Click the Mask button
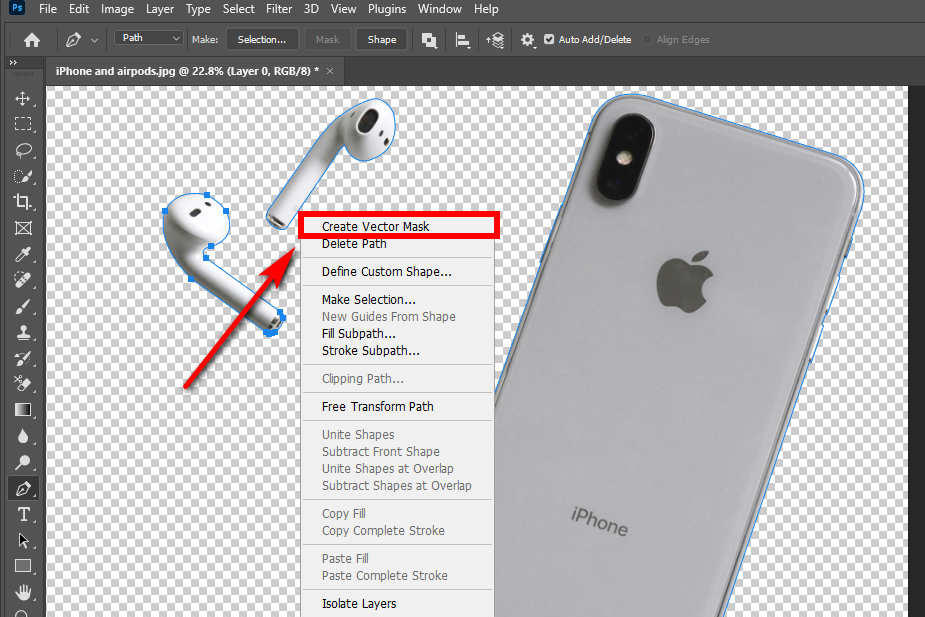The height and width of the screenshot is (617, 925). point(327,40)
